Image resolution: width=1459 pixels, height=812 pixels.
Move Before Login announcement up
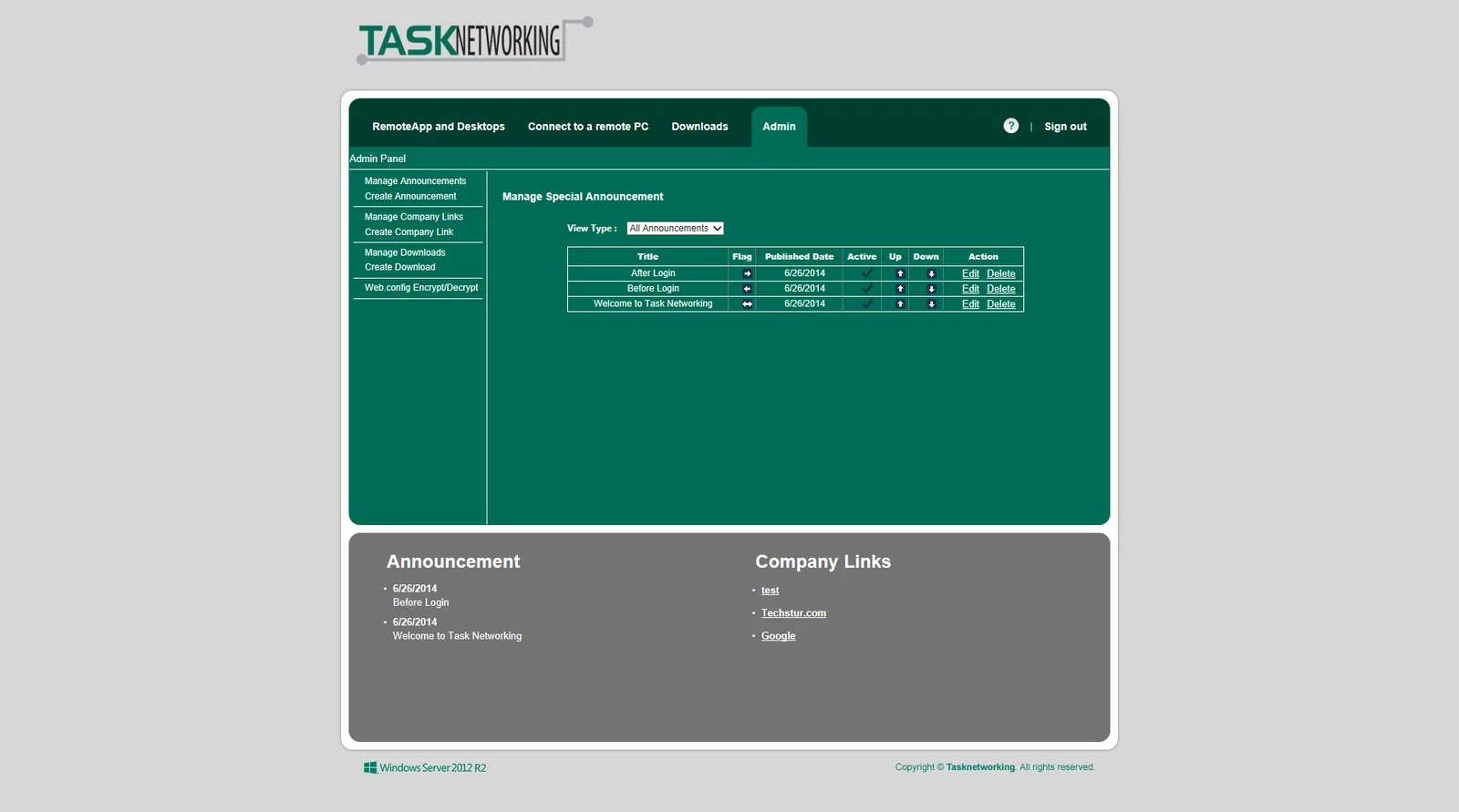click(900, 289)
